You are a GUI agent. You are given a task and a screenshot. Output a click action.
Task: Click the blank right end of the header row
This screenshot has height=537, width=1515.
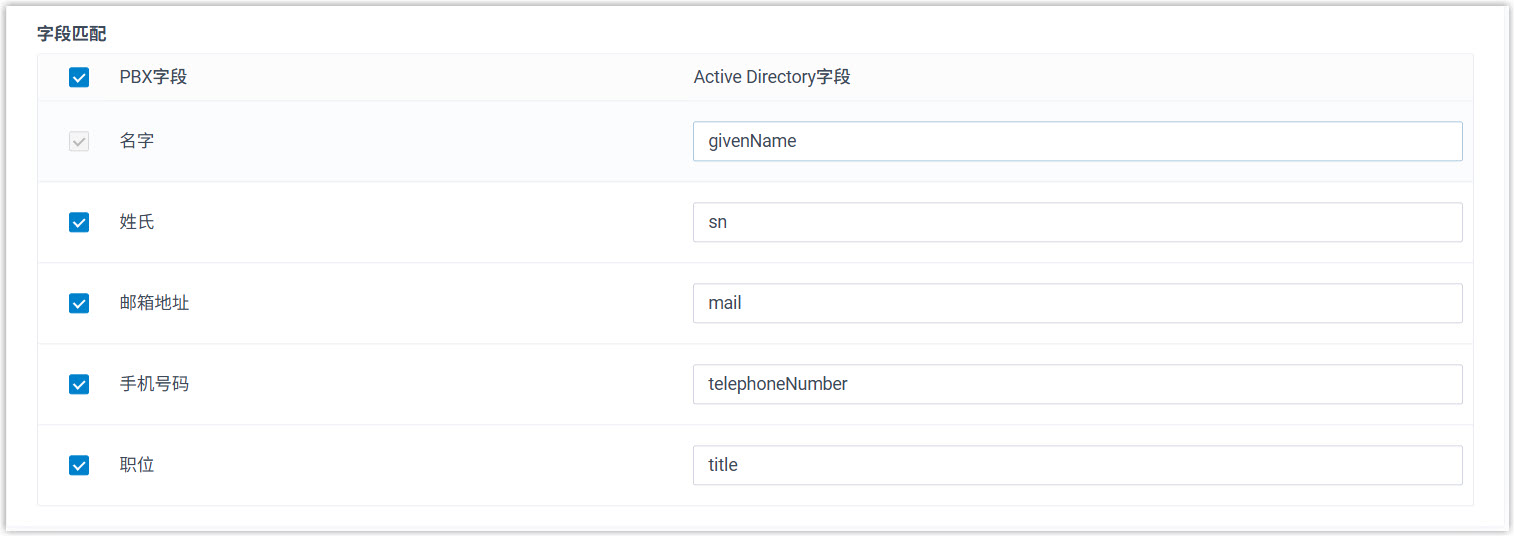[1300, 77]
